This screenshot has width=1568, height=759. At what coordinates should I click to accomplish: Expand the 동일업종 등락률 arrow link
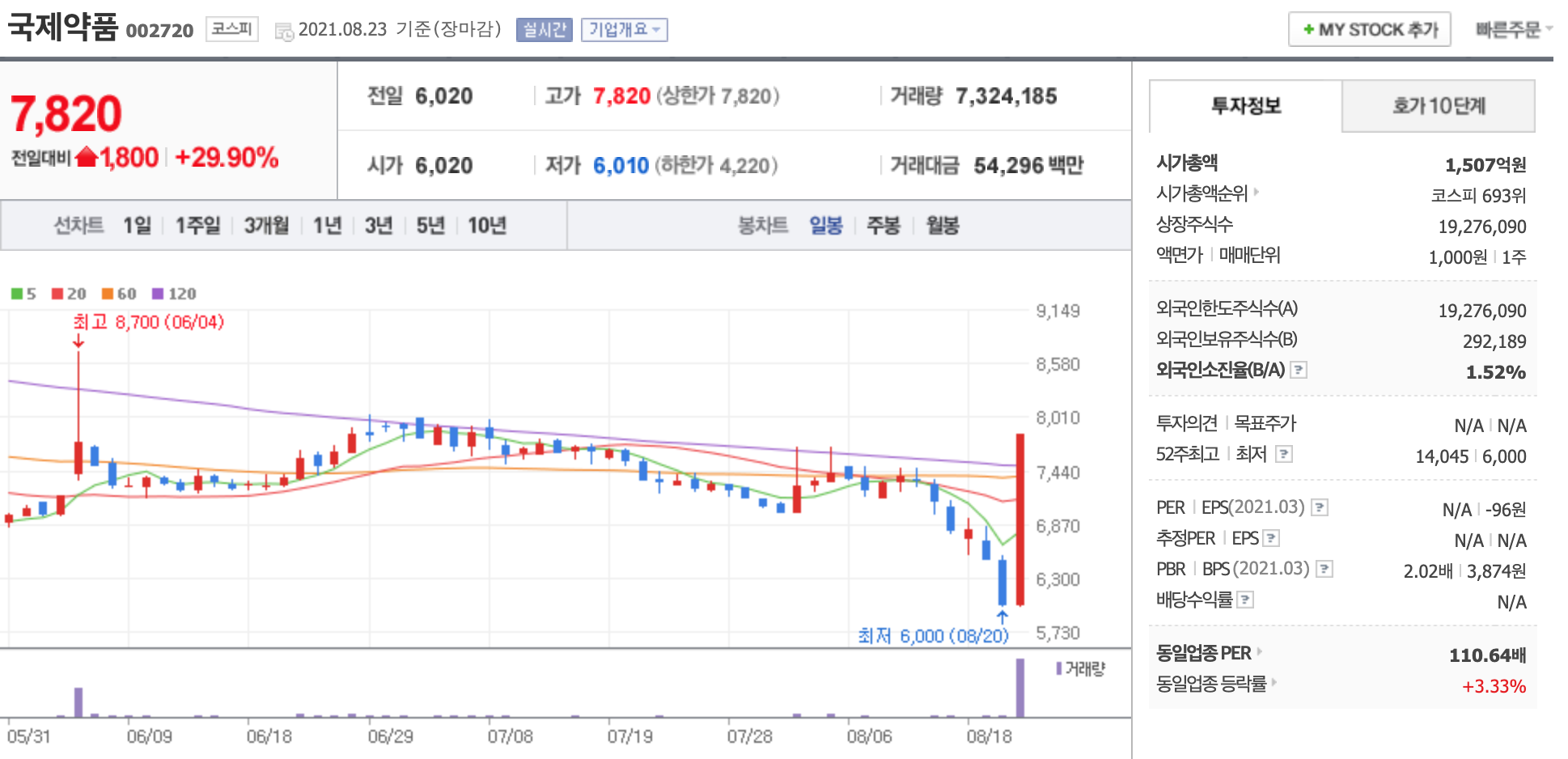coord(1274,682)
